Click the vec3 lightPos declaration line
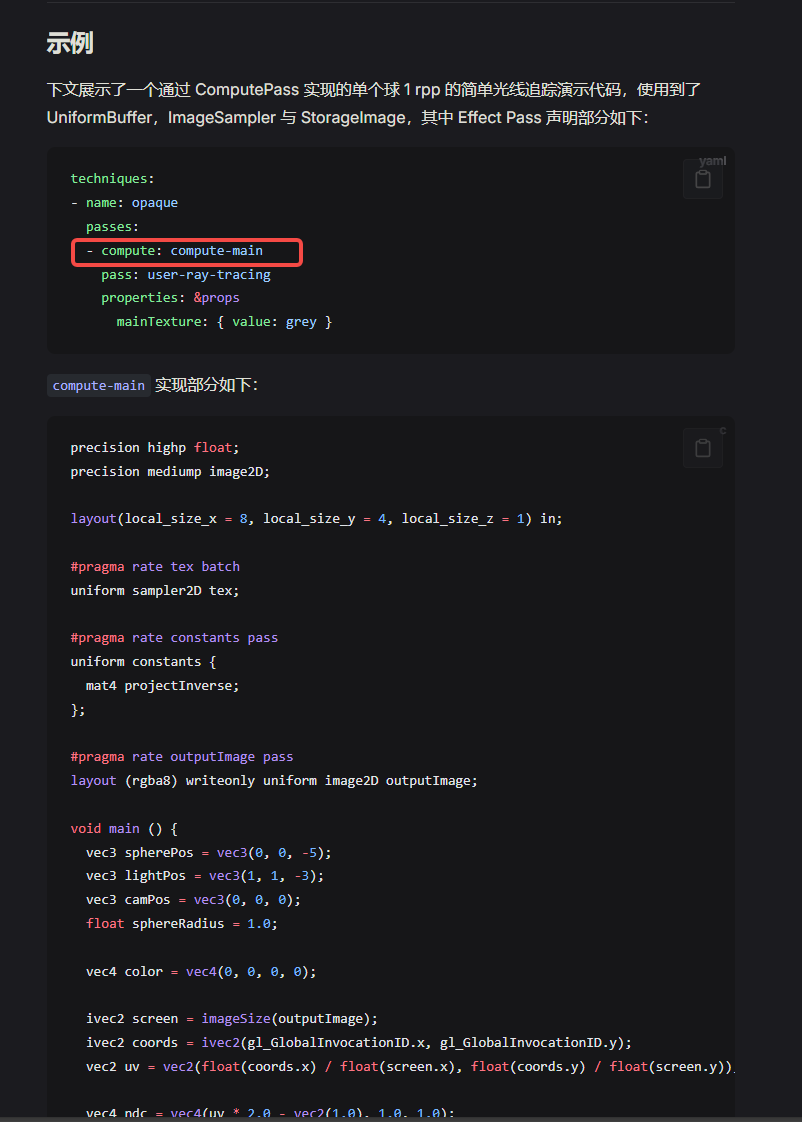 pyautogui.click(x=204, y=875)
